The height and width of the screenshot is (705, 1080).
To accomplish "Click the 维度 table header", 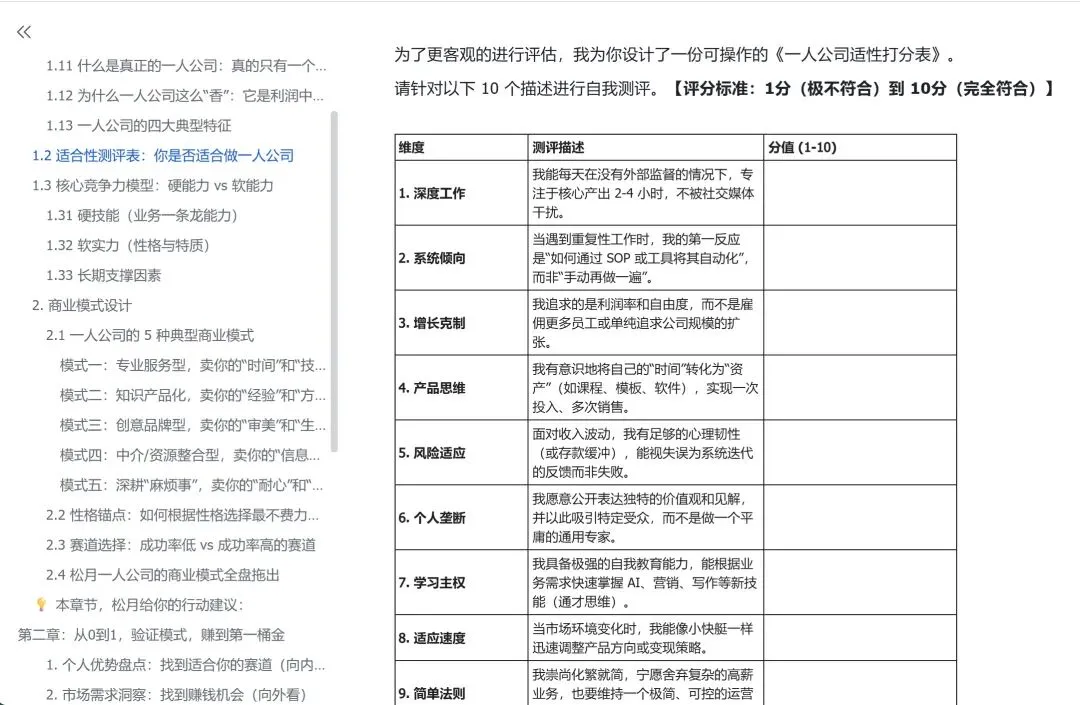I will click(x=461, y=147).
